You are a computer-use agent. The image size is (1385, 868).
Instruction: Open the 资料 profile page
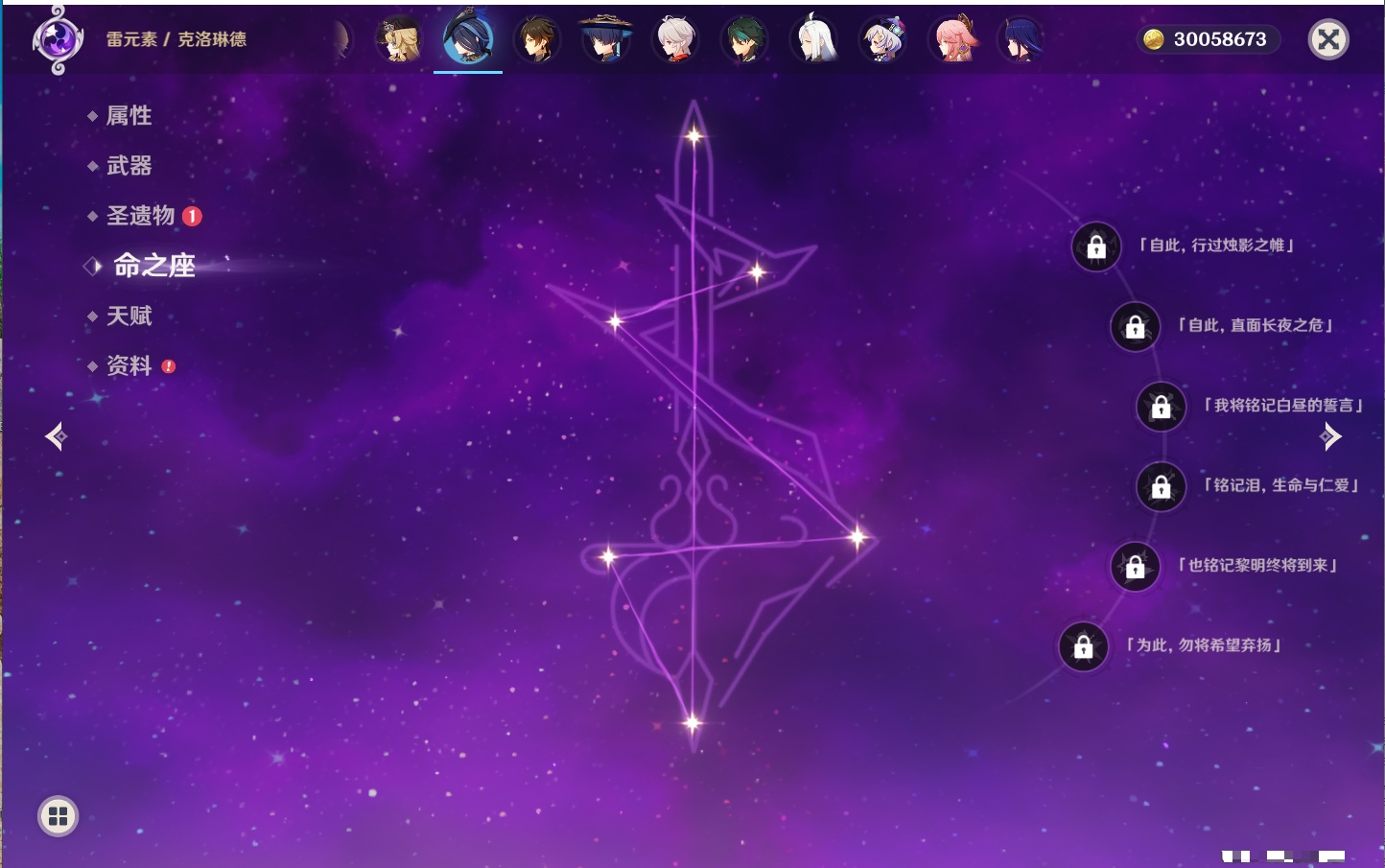coord(129,365)
